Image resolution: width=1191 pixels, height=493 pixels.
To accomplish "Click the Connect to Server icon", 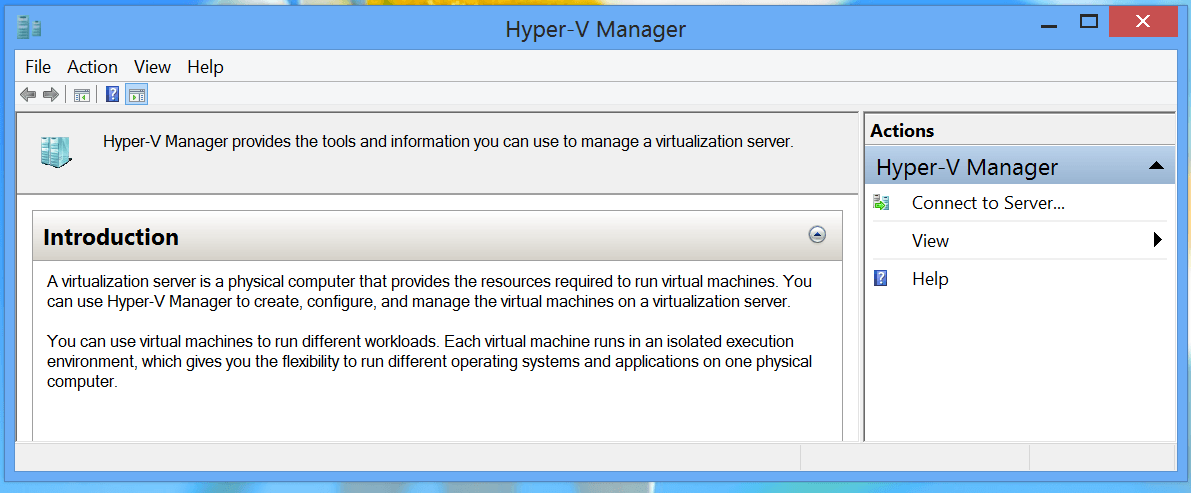I will pyautogui.click(x=881, y=203).
